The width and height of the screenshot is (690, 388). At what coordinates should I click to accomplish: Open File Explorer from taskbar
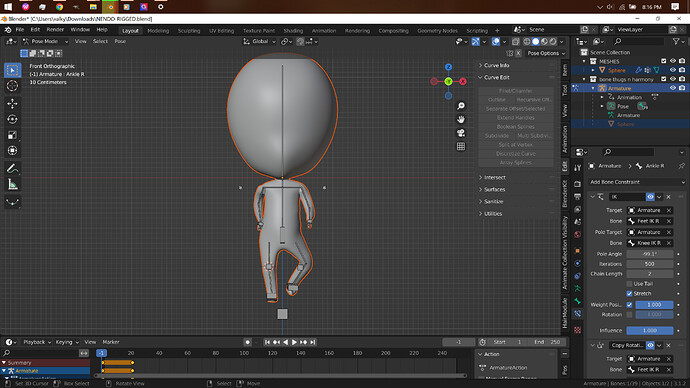tap(93, 7)
